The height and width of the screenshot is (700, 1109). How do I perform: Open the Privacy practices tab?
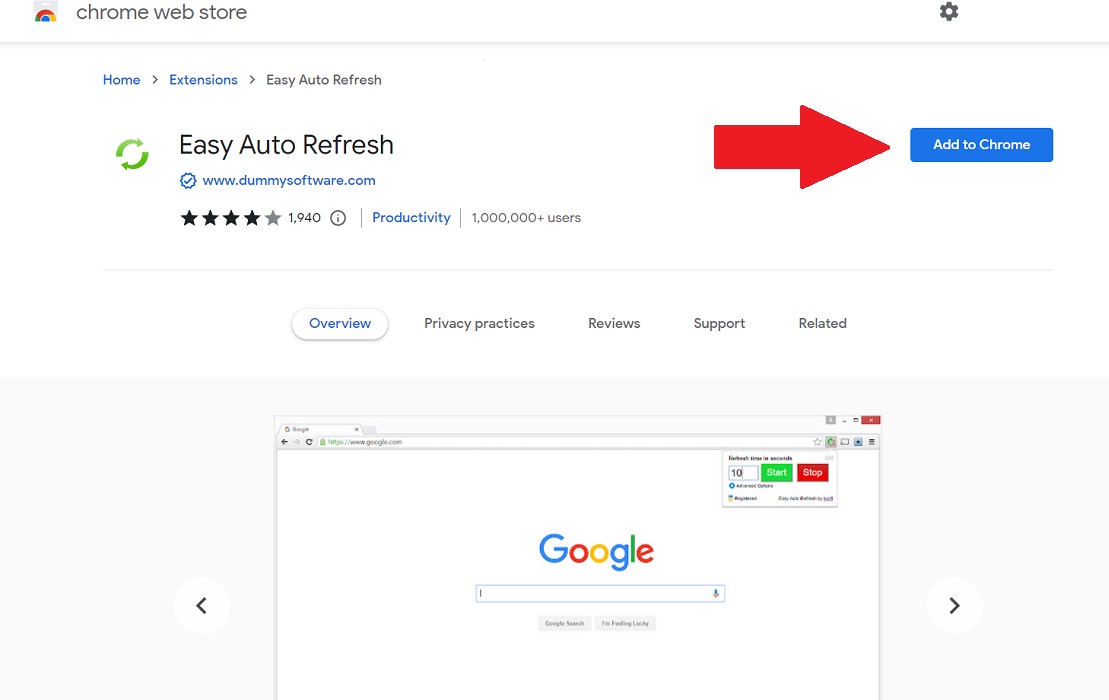479,323
